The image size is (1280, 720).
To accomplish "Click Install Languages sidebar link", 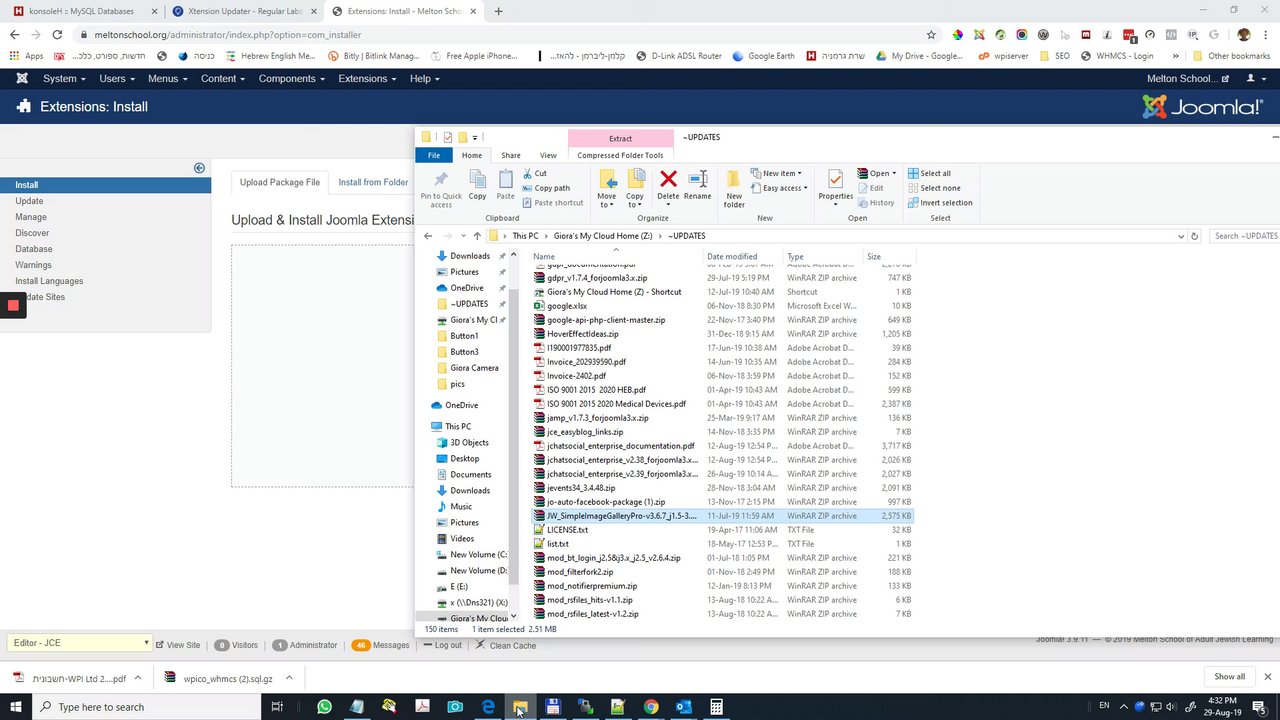I will tap(49, 281).
